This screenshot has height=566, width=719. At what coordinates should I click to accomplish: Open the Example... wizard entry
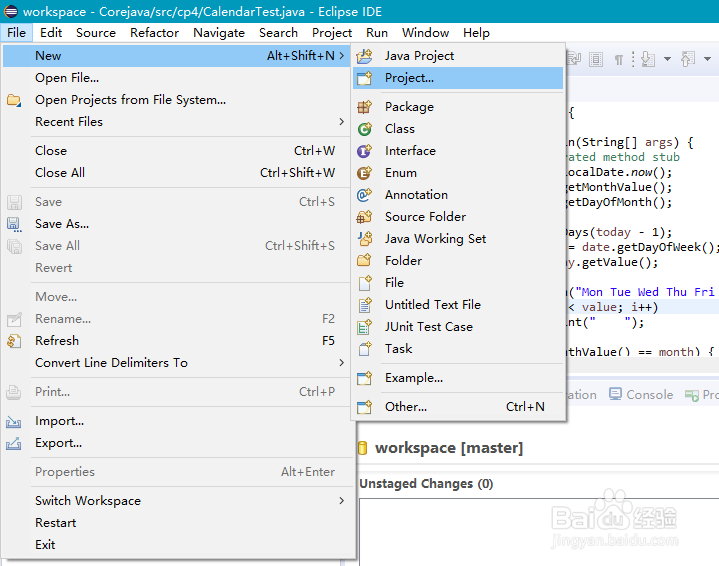tap(458, 378)
